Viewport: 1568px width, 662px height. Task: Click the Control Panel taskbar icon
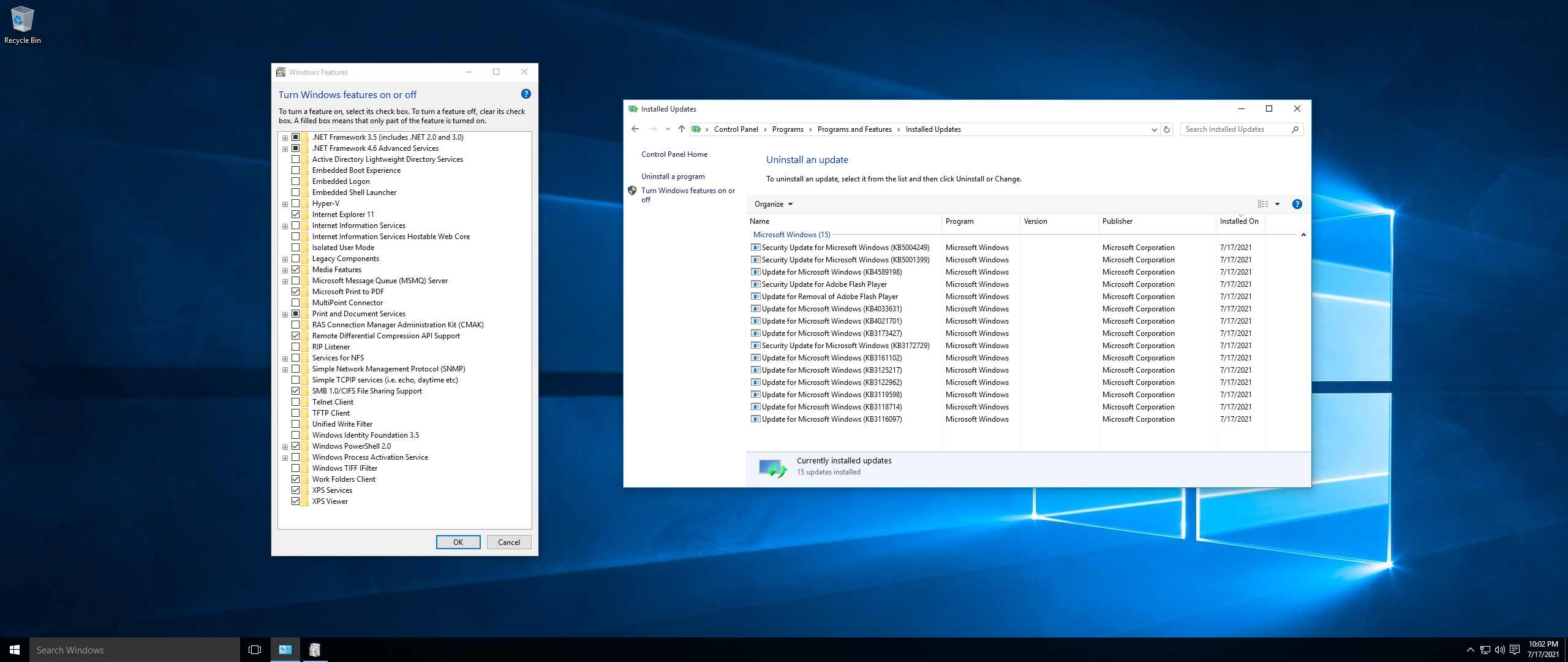pos(285,650)
